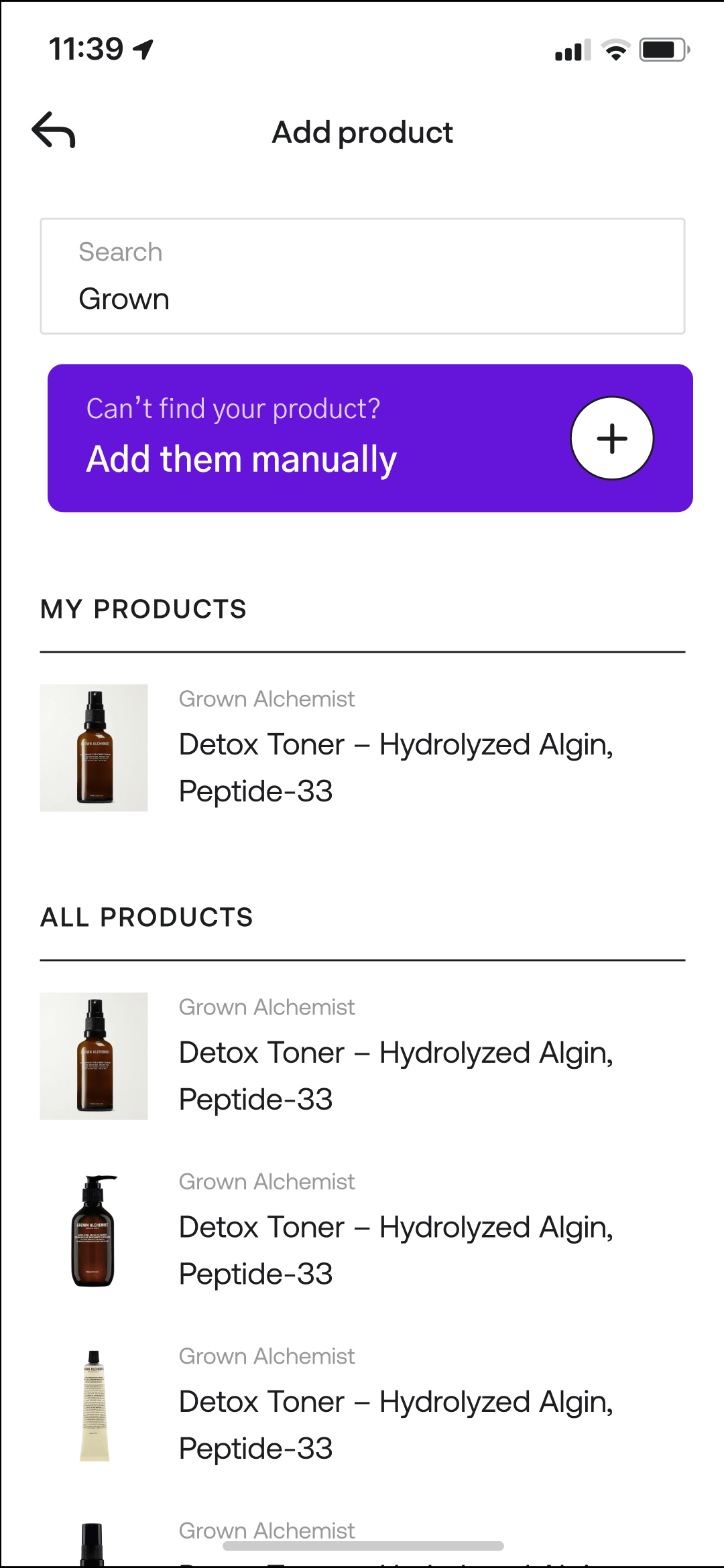This screenshot has height=1568, width=724.
Task: Tap the spray bottle thumbnail under All Products
Action: tap(94, 1056)
